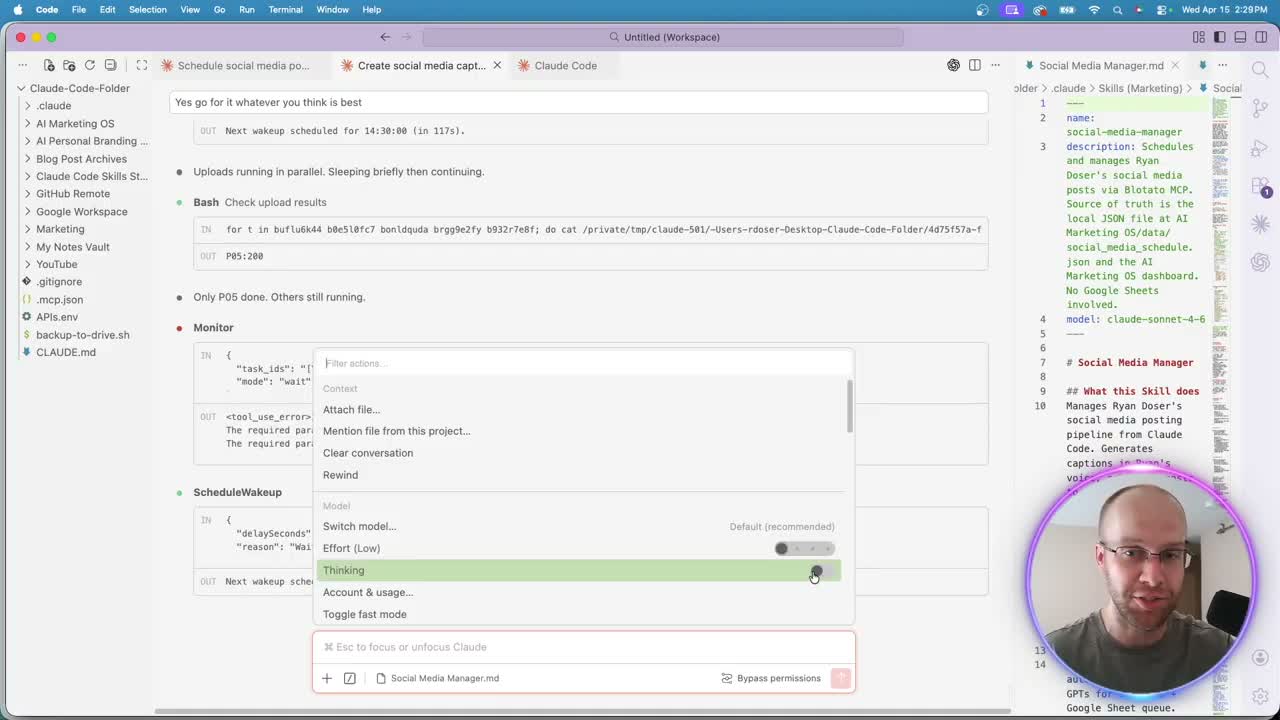Viewport: 1280px width, 720px height.
Task: Switch to Social Media Manager.md tab
Action: (1101, 65)
